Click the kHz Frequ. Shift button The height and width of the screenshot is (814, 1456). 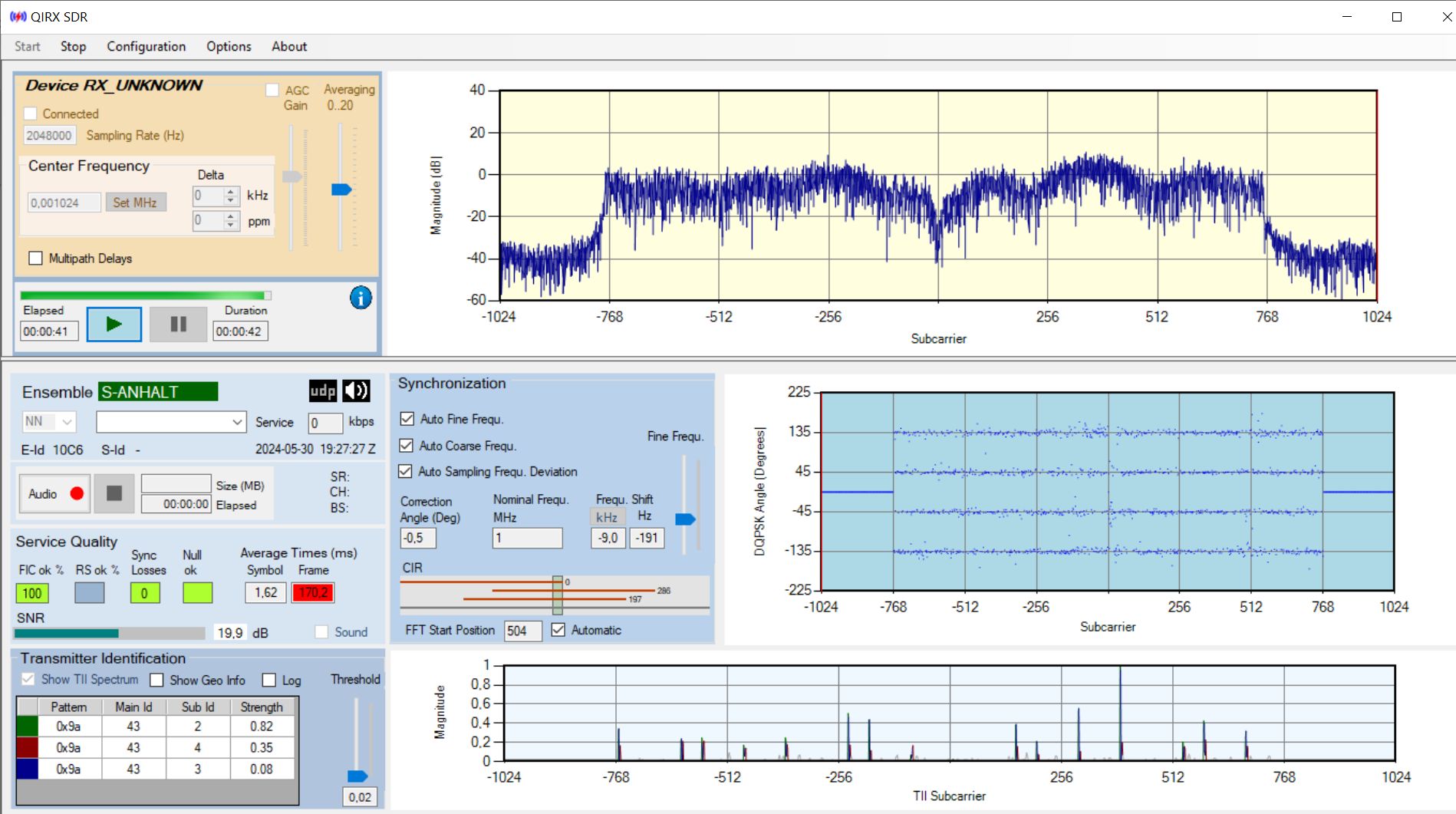pos(607,517)
